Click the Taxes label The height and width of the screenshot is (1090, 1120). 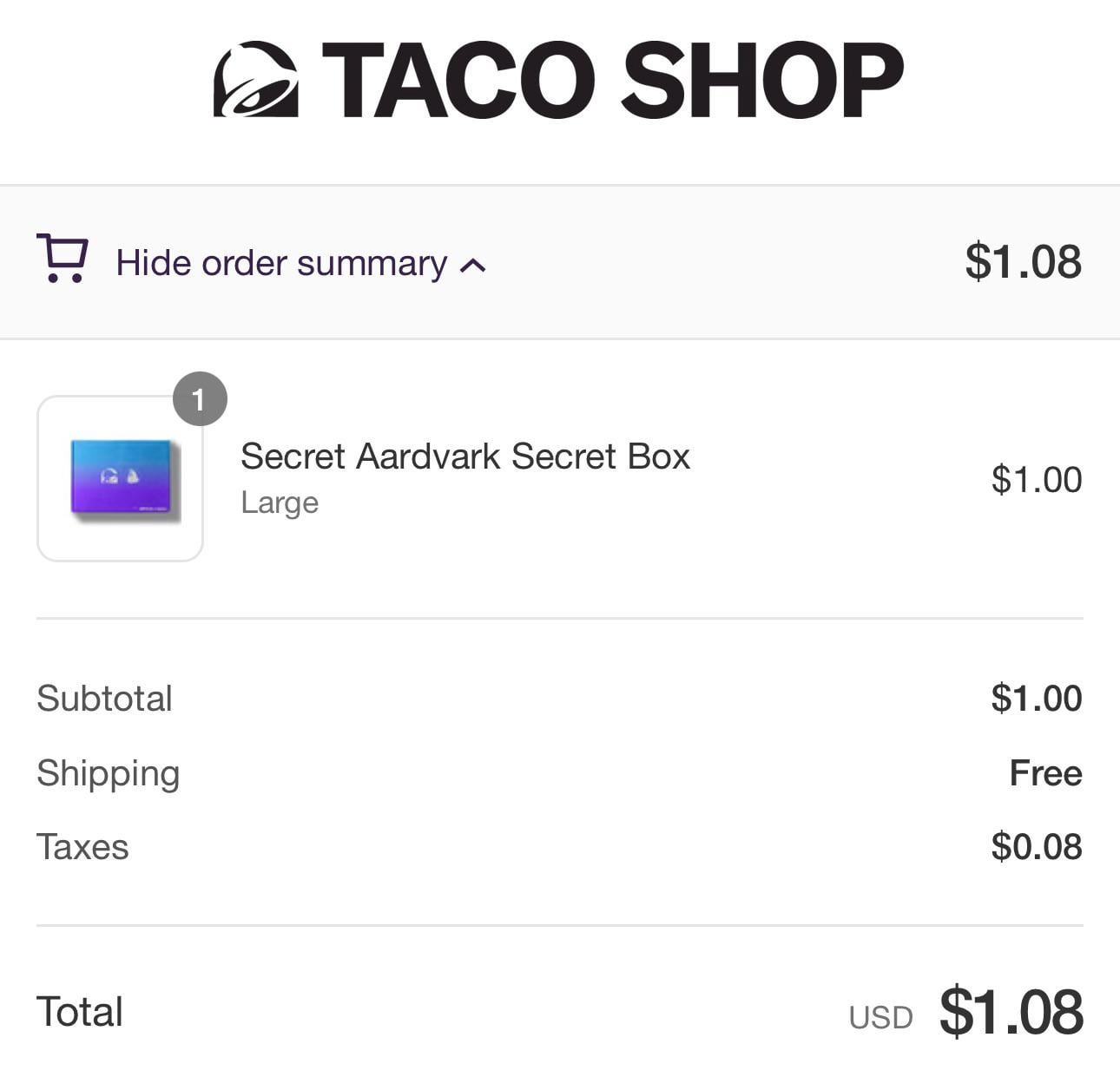[x=82, y=847]
